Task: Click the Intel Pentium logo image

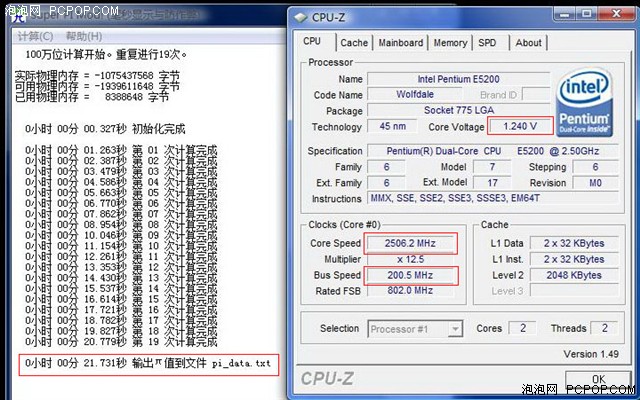Action: coord(584,103)
